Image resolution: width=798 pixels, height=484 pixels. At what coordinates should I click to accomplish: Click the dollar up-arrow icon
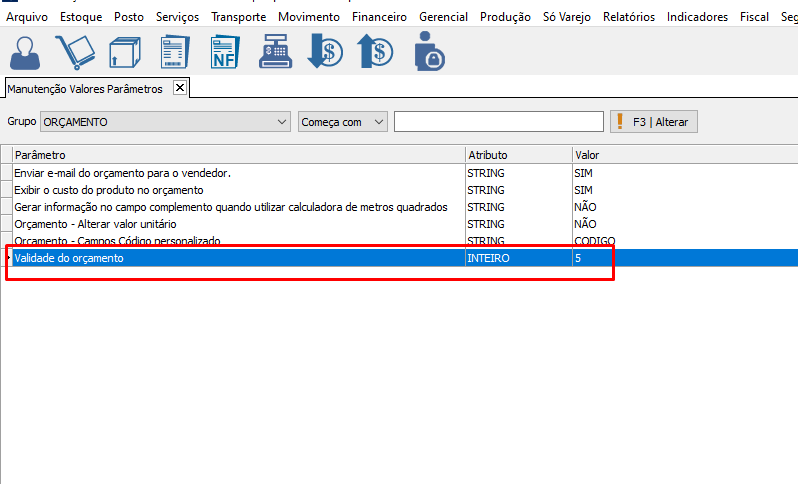point(376,51)
